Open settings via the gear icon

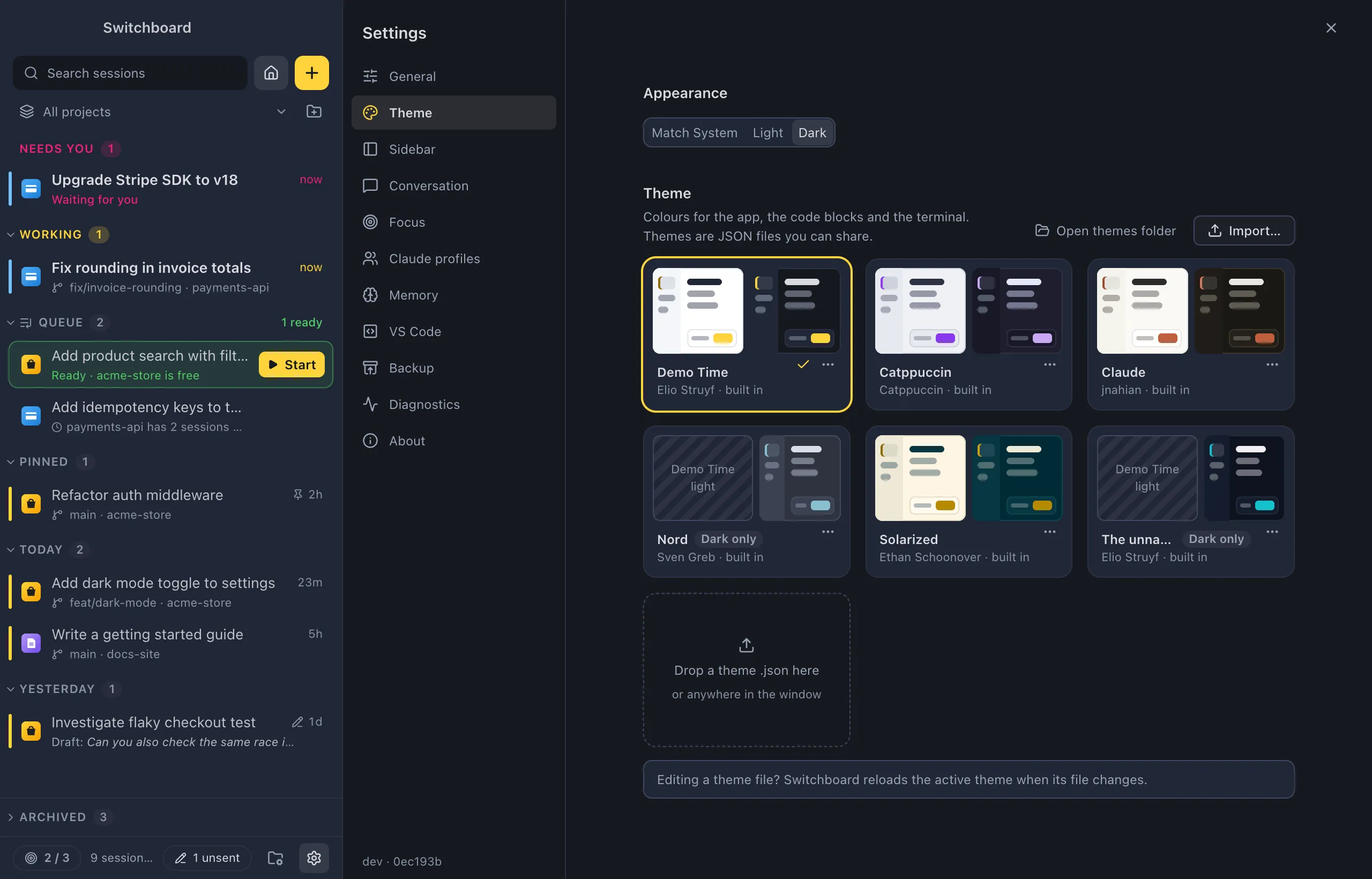[314, 858]
